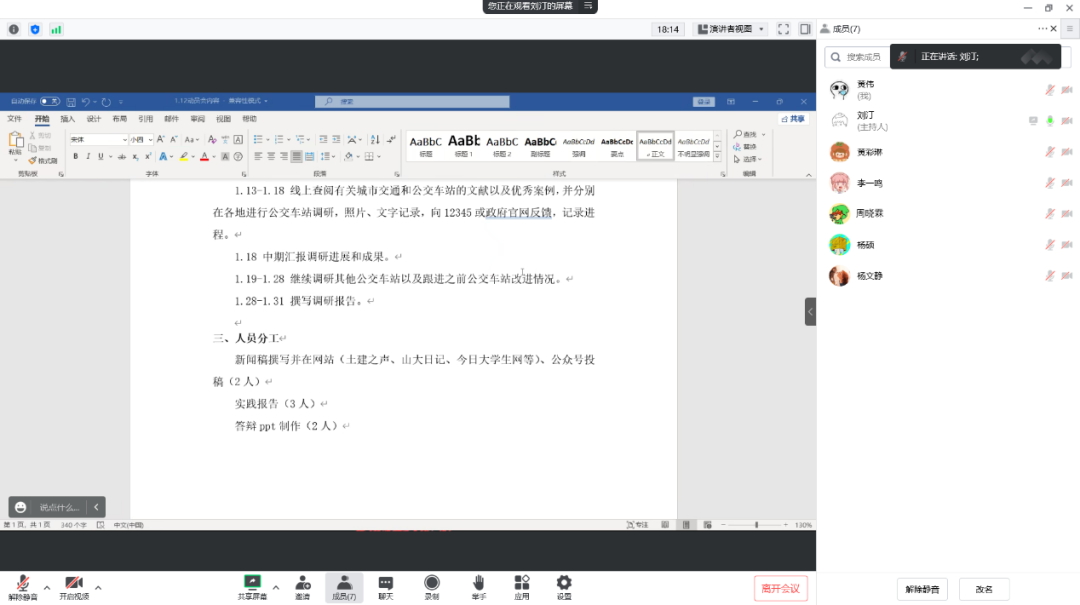1080x605 pixels.
Task: Open the speaker view dropdown
Action: click(x=730, y=29)
